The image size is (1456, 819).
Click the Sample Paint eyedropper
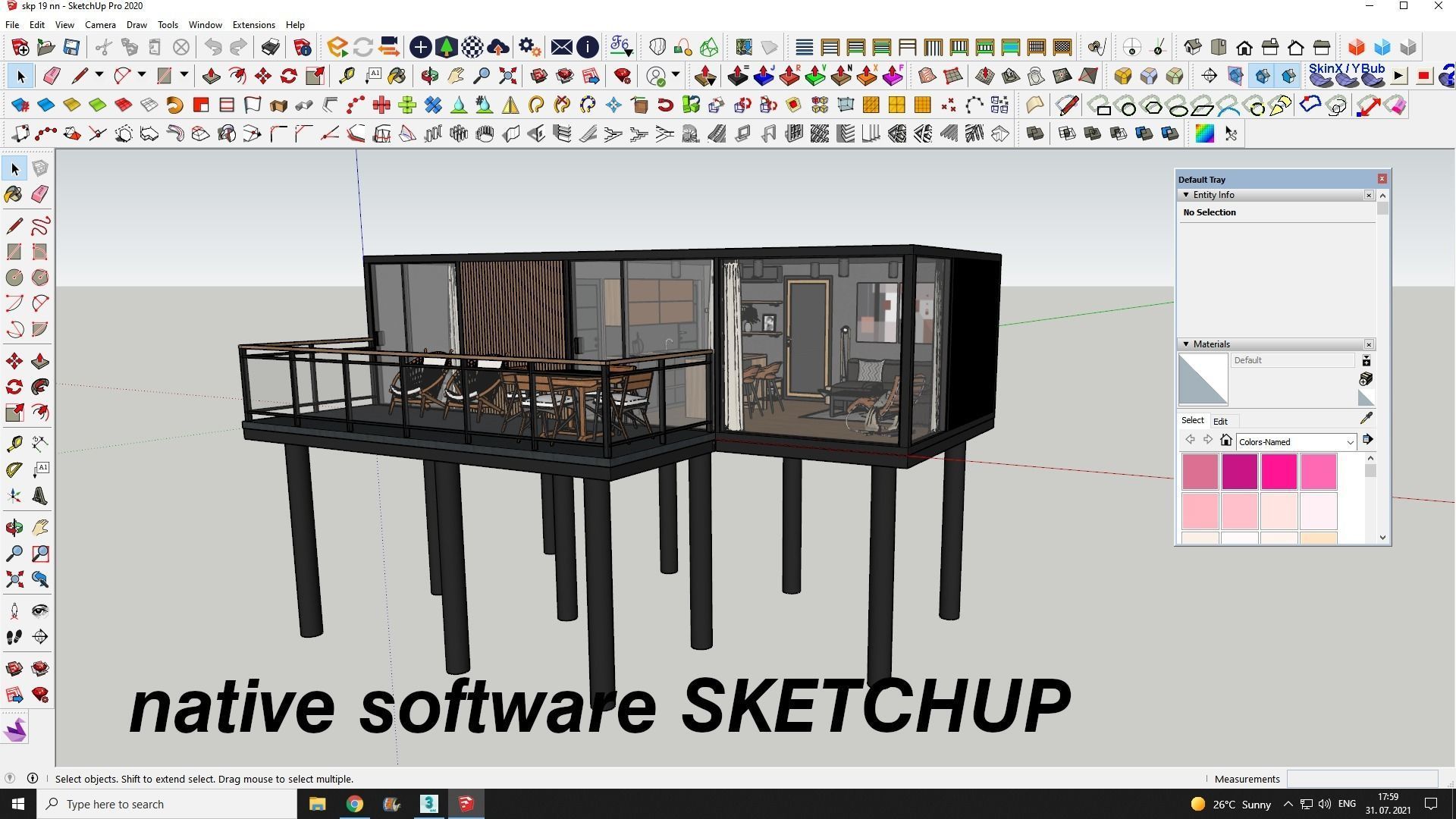tap(1367, 418)
